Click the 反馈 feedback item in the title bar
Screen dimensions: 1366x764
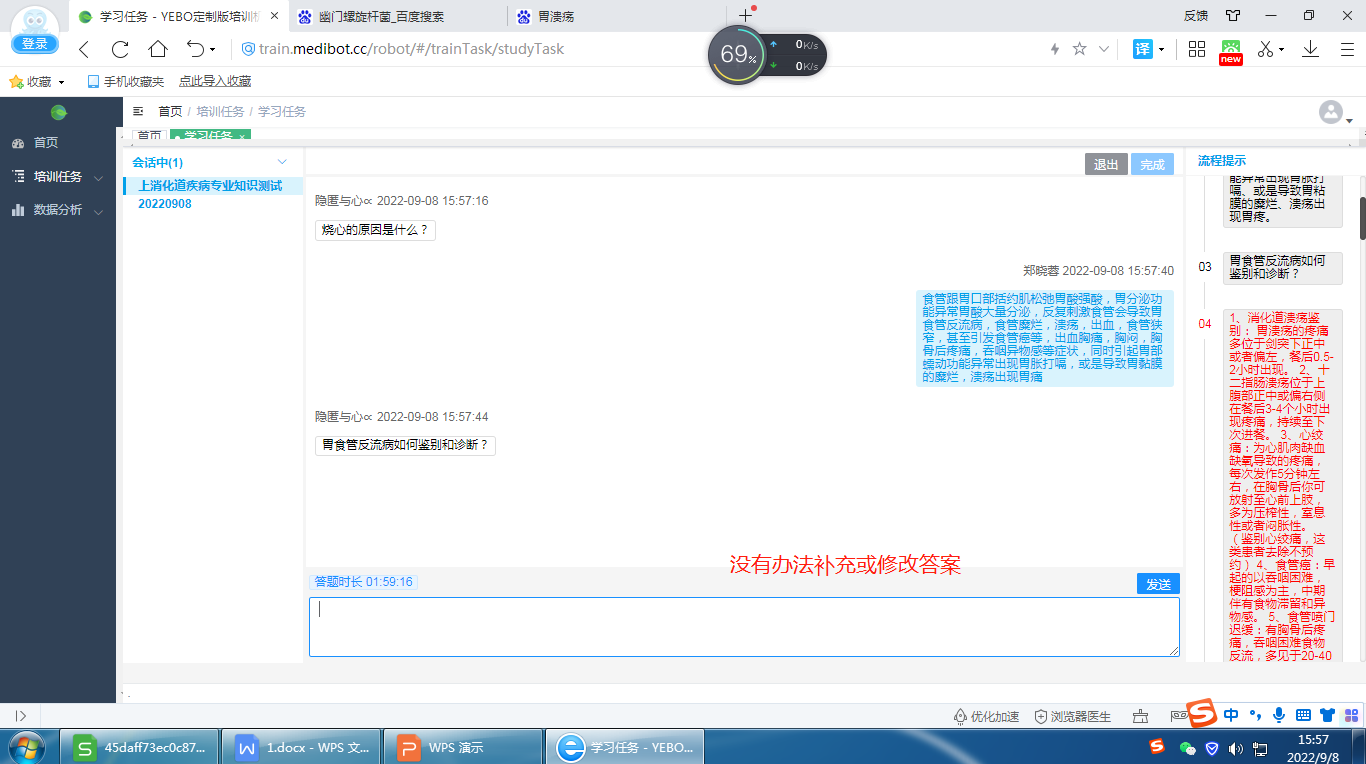tap(1196, 15)
